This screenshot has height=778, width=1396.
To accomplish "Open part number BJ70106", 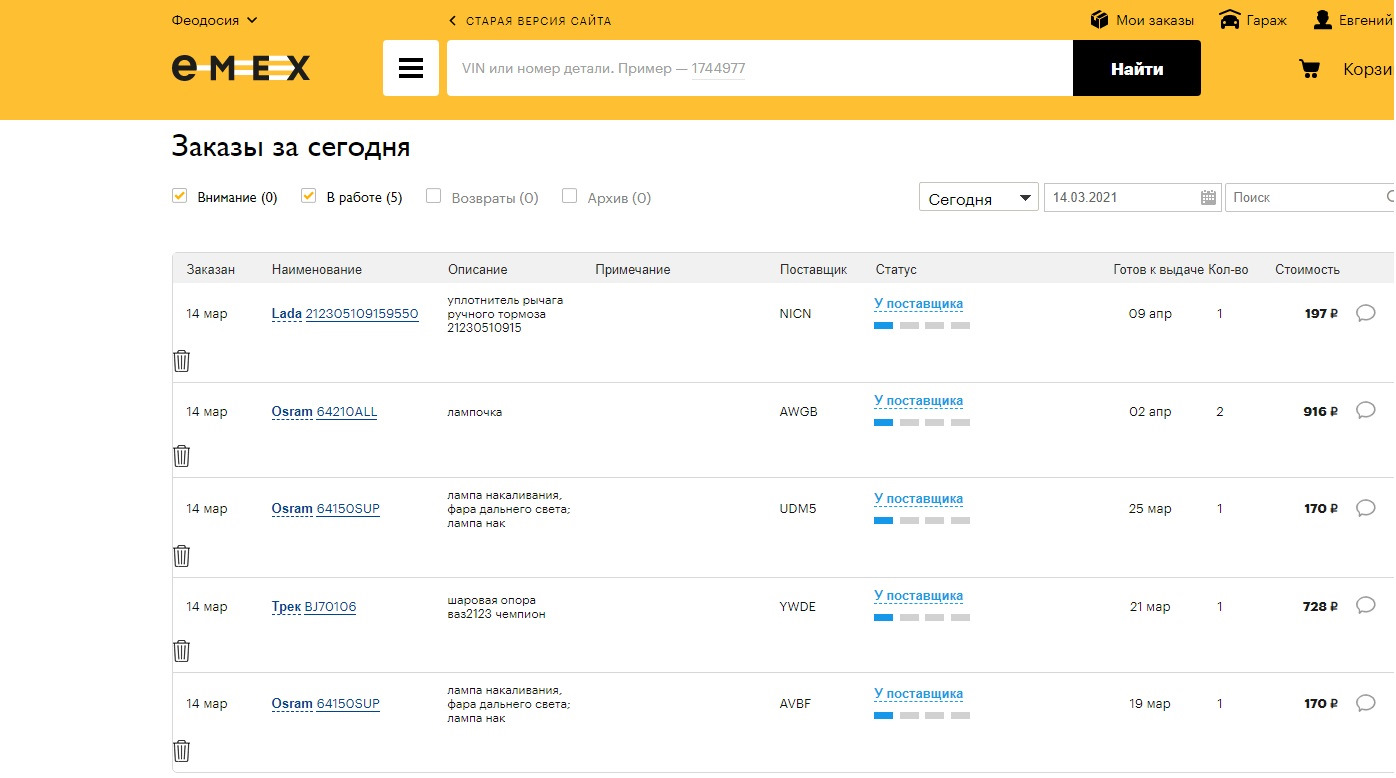I will coord(330,607).
